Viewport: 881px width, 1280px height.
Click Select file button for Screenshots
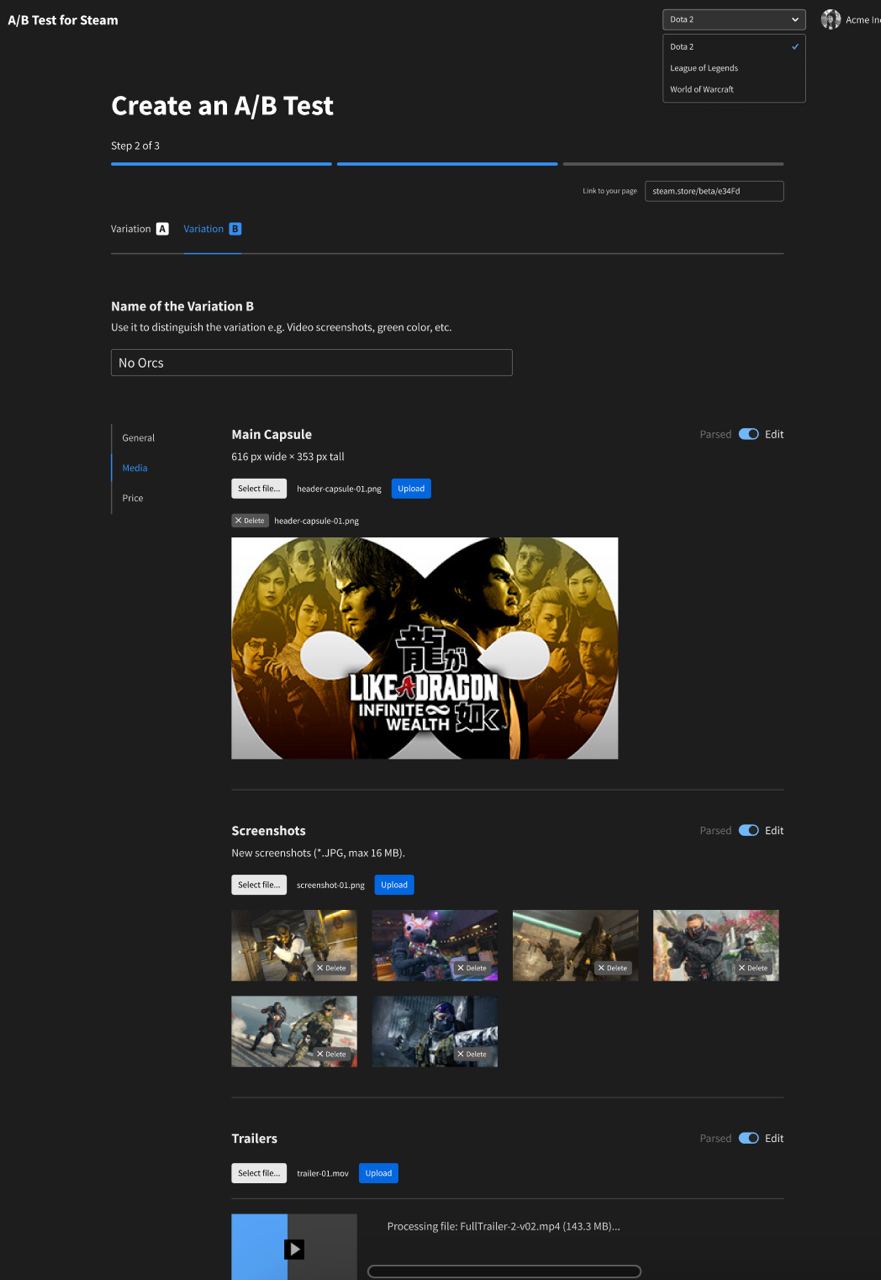click(259, 885)
